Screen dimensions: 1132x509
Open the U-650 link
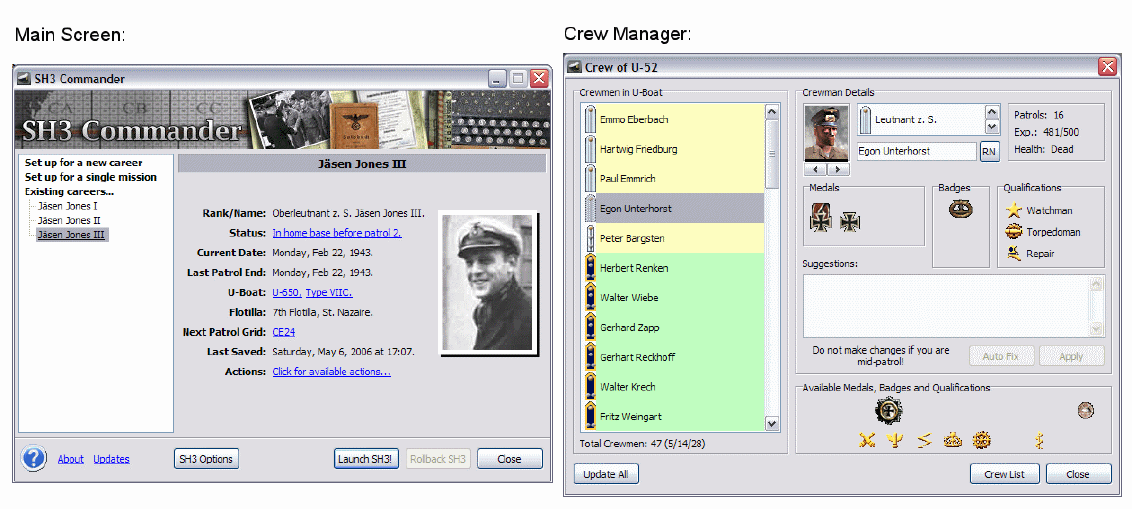287,292
